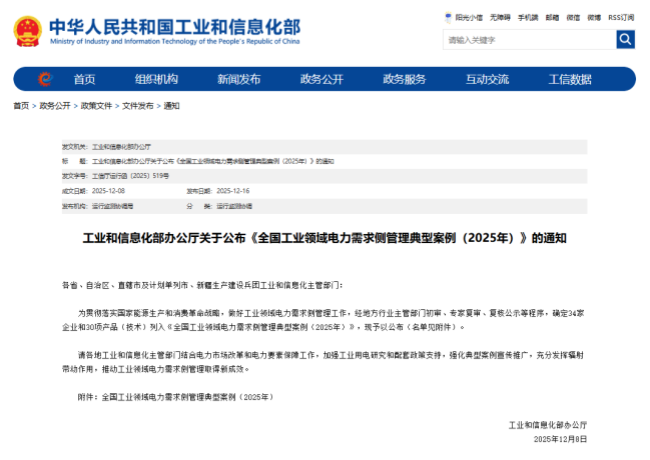Click the salutation line beginning 各省、自治区
Viewport: 650px width, 460px height.
(x=202, y=285)
